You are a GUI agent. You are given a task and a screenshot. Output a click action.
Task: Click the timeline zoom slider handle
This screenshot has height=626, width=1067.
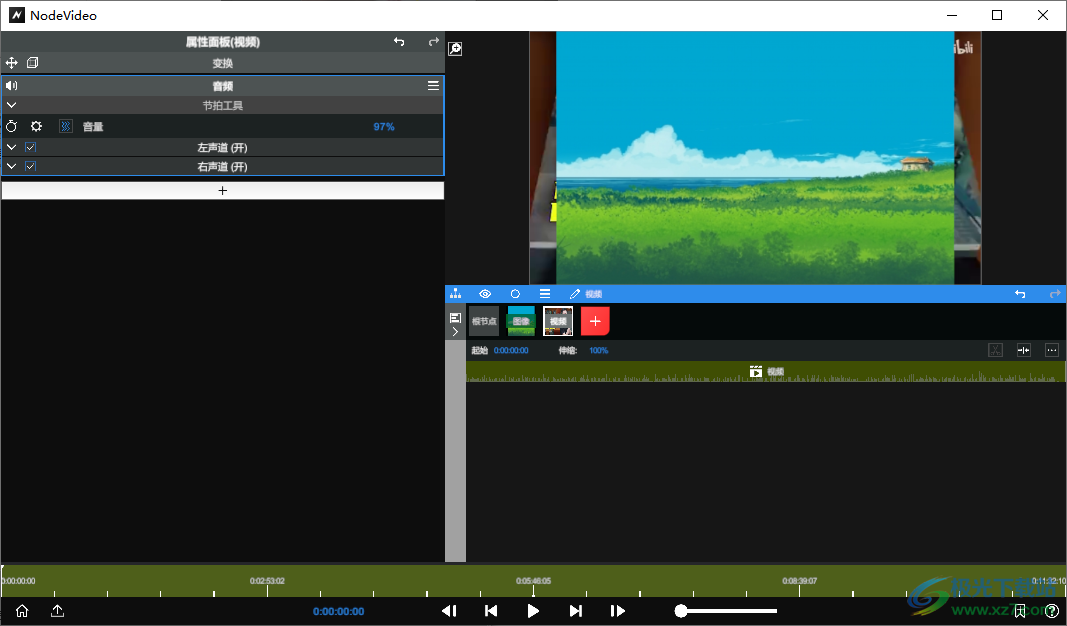(x=680, y=611)
